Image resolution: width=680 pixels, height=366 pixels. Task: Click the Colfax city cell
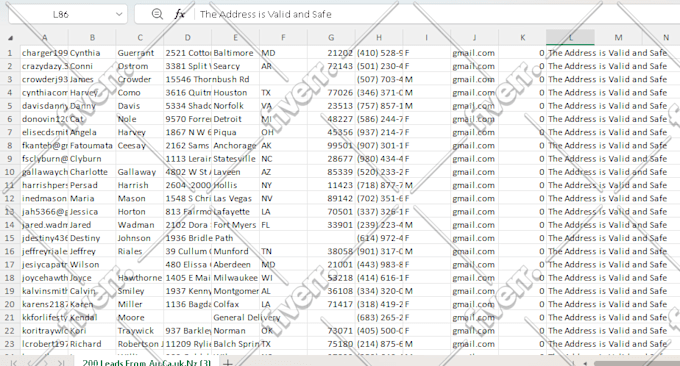click(x=235, y=304)
